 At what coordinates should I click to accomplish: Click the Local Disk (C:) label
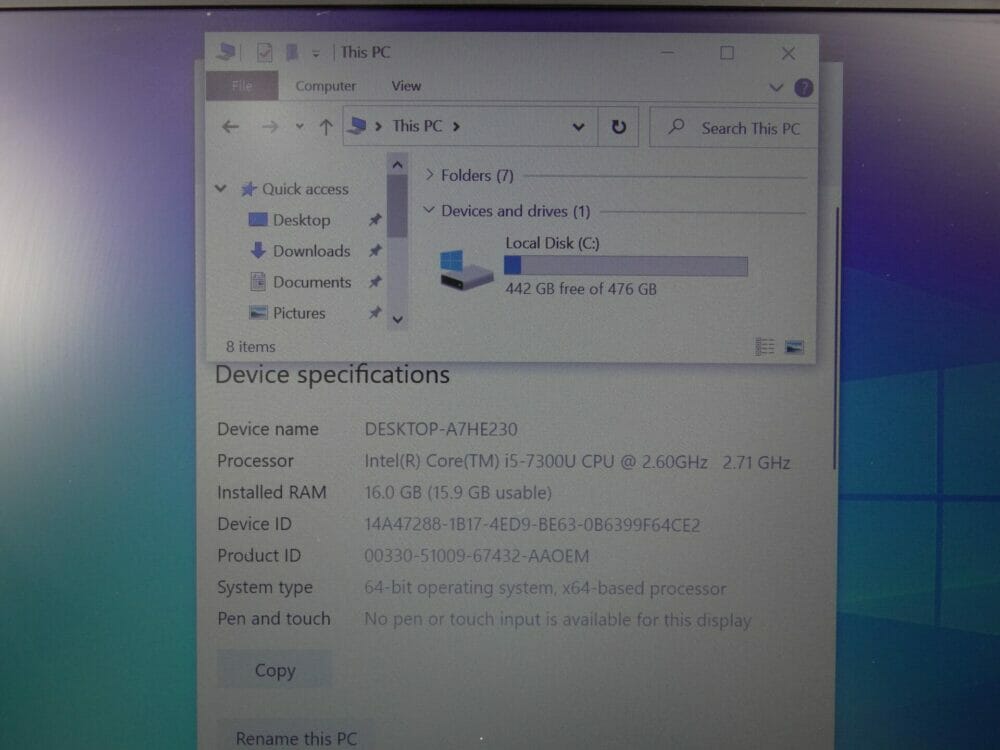click(552, 243)
